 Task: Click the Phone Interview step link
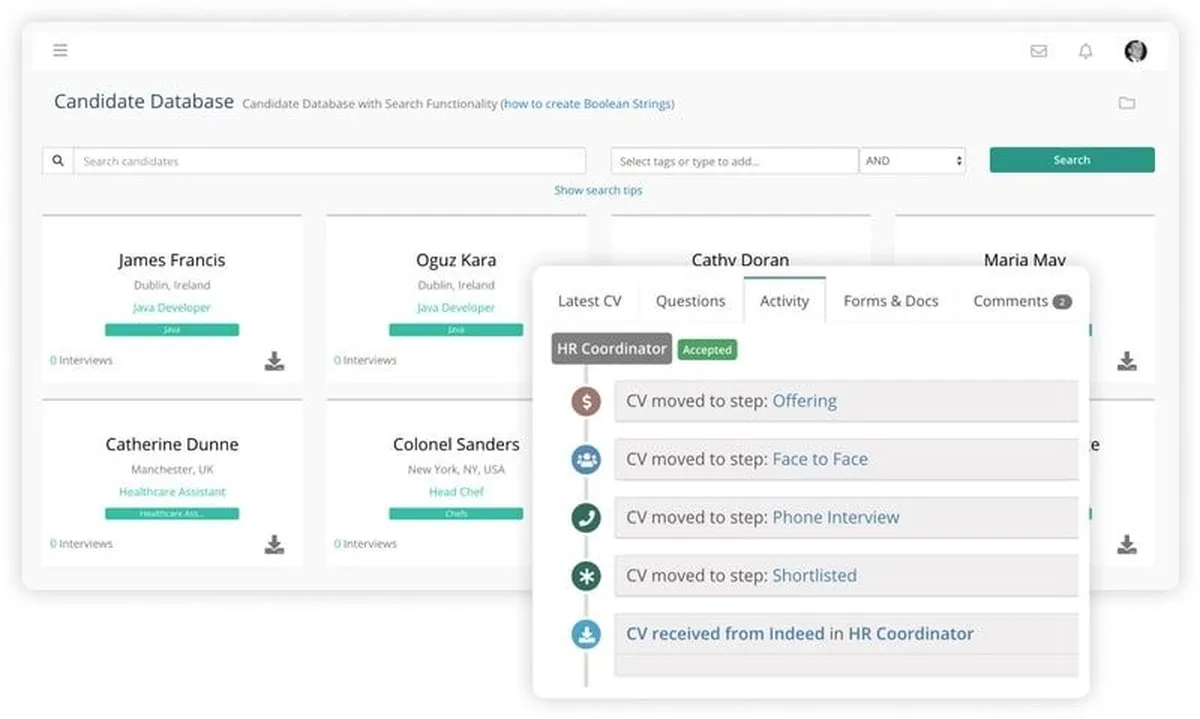[x=836, y=517]
